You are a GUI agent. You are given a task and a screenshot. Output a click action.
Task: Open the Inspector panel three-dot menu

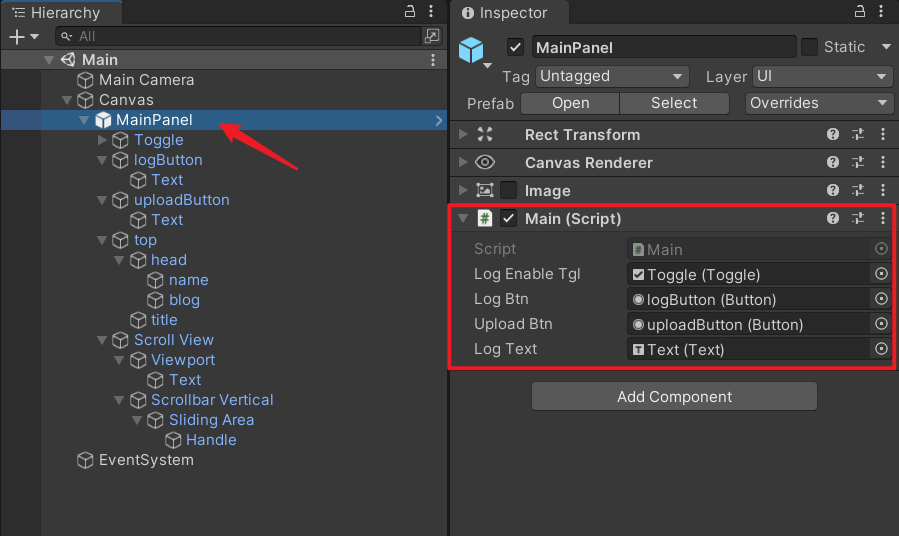click(881, 11)
